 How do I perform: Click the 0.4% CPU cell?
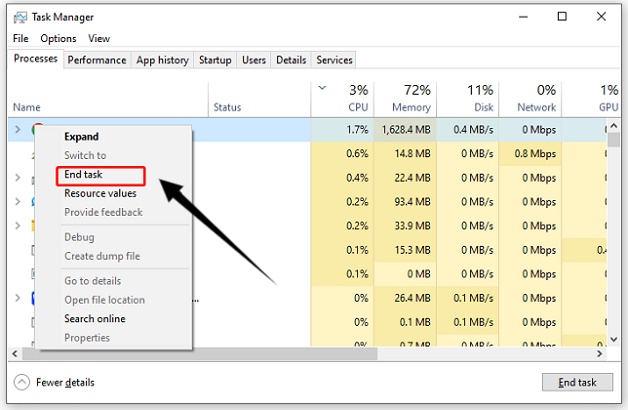tap(342, 177)
